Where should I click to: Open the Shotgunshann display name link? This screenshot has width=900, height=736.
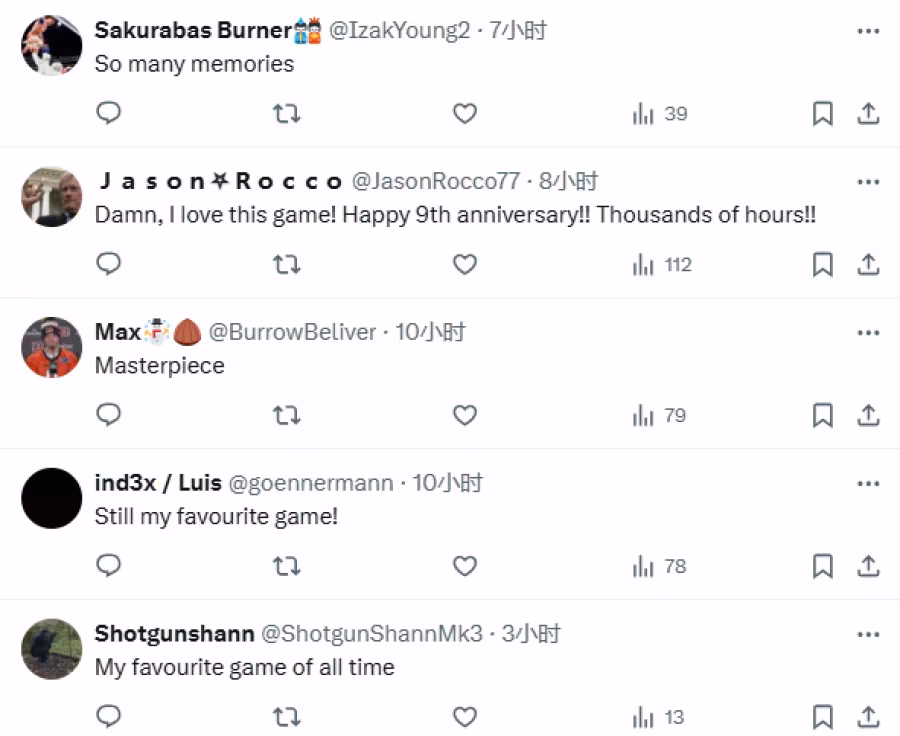click(x=174, y=634)
